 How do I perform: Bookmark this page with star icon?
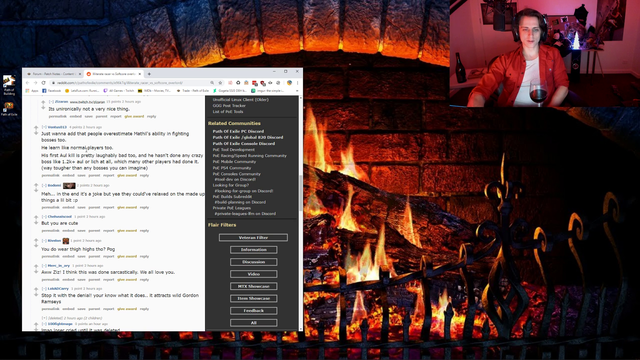click(x=220, y=83)
